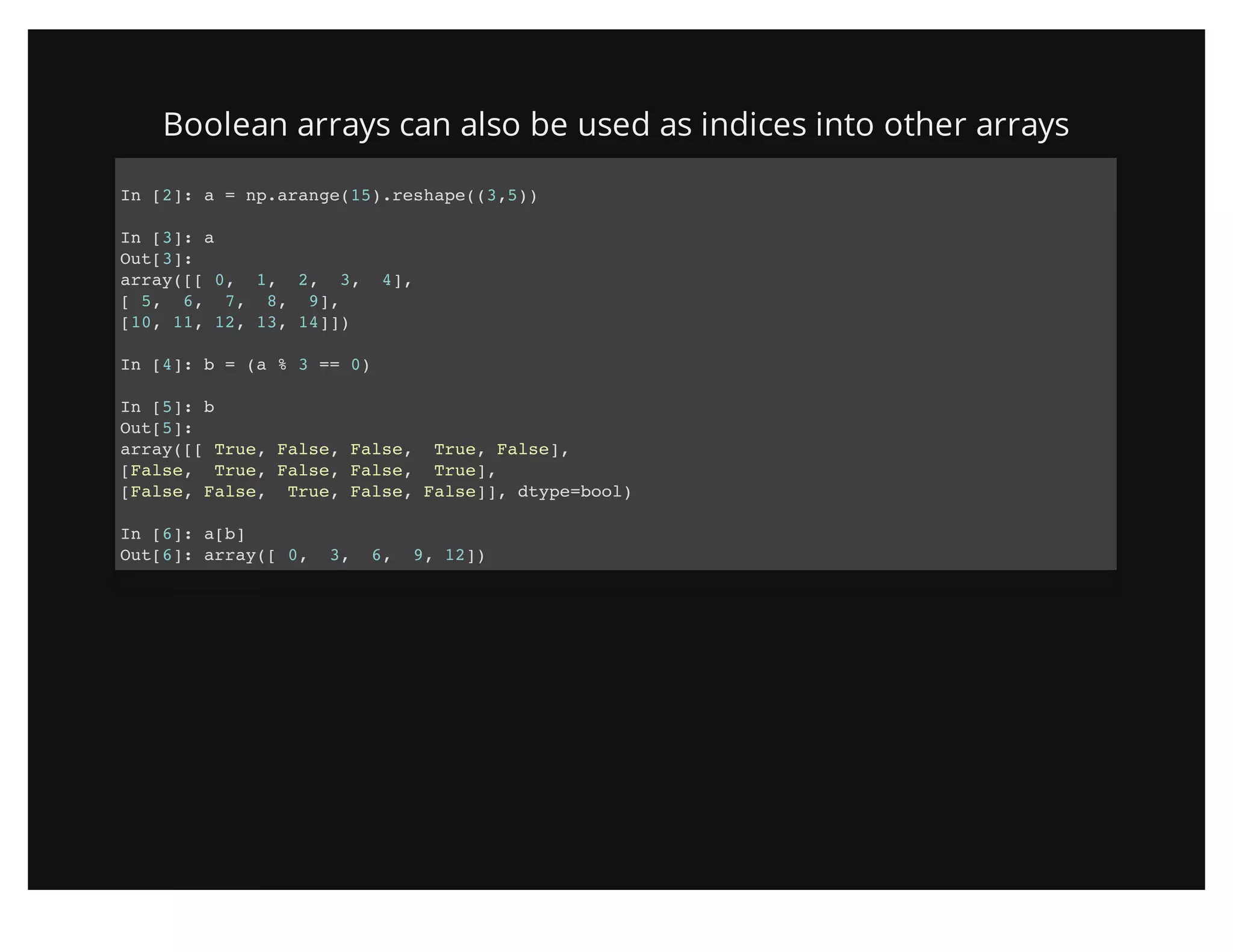Image resolution: width=1233 pixels, height=952 pixels.
Task: Click the 'In [6]: a[b]' line
Action: (x=182, y=534)
